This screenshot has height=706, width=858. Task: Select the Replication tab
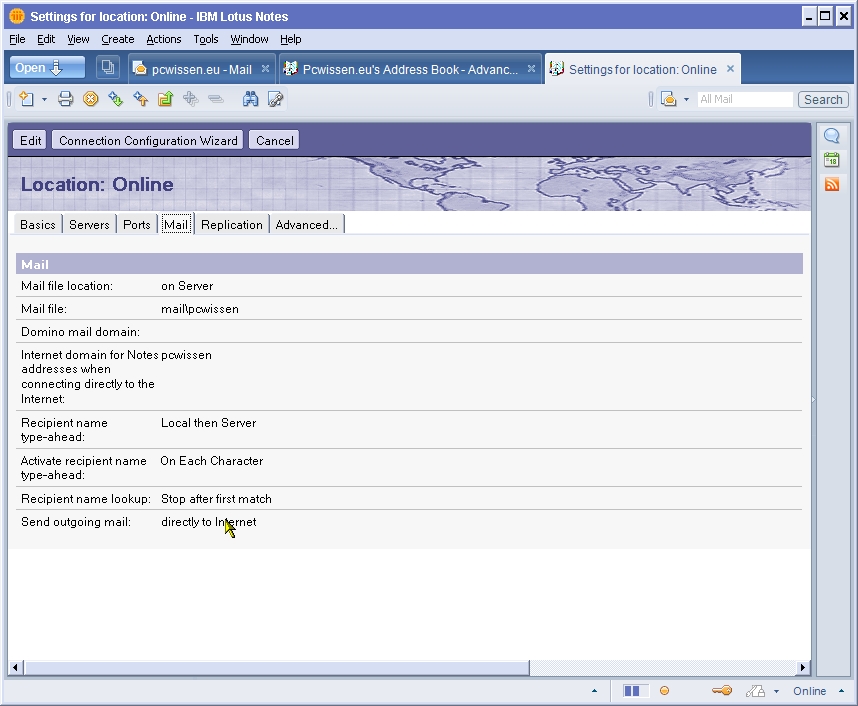pyautogui.click(x=232, y=224)
